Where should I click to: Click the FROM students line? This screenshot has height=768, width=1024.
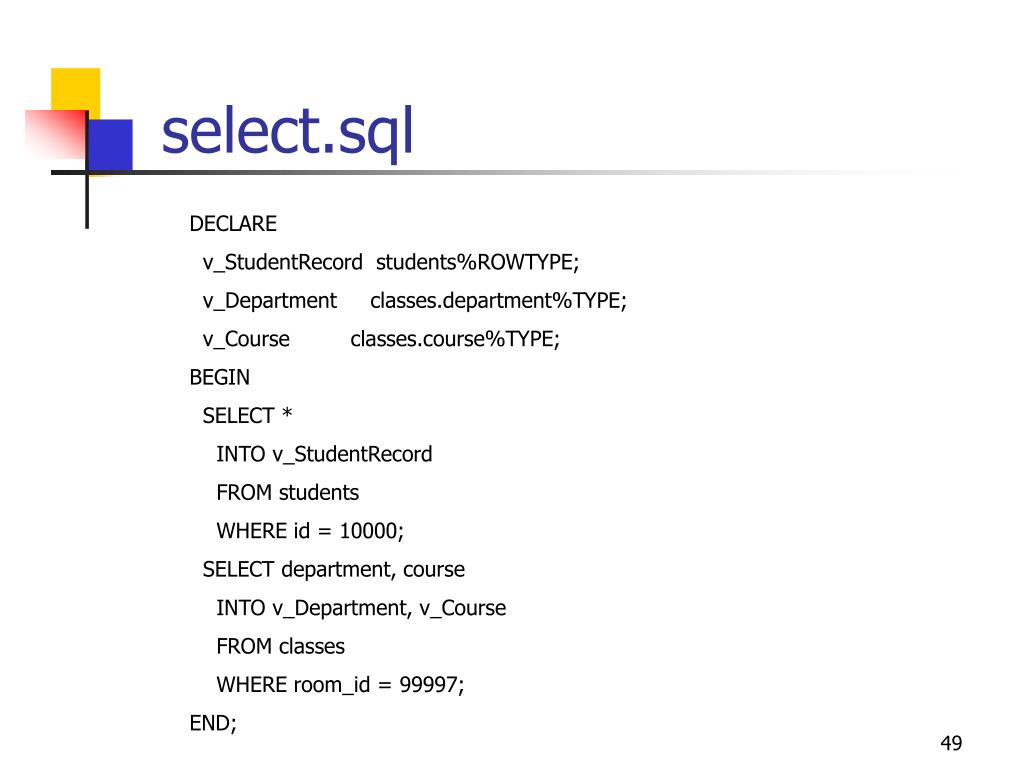pyautogui.click(x=287, y=492)
